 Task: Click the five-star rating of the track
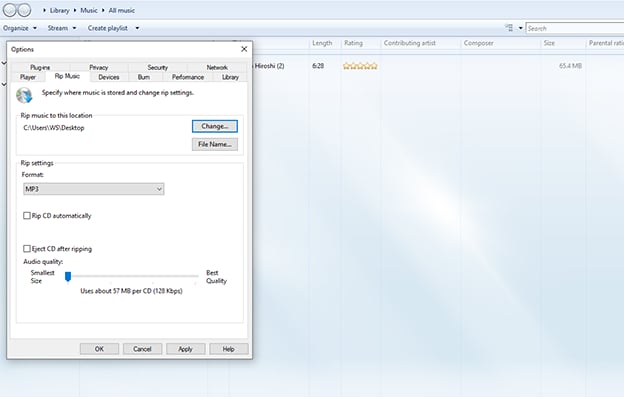click(x=360, y=66)
